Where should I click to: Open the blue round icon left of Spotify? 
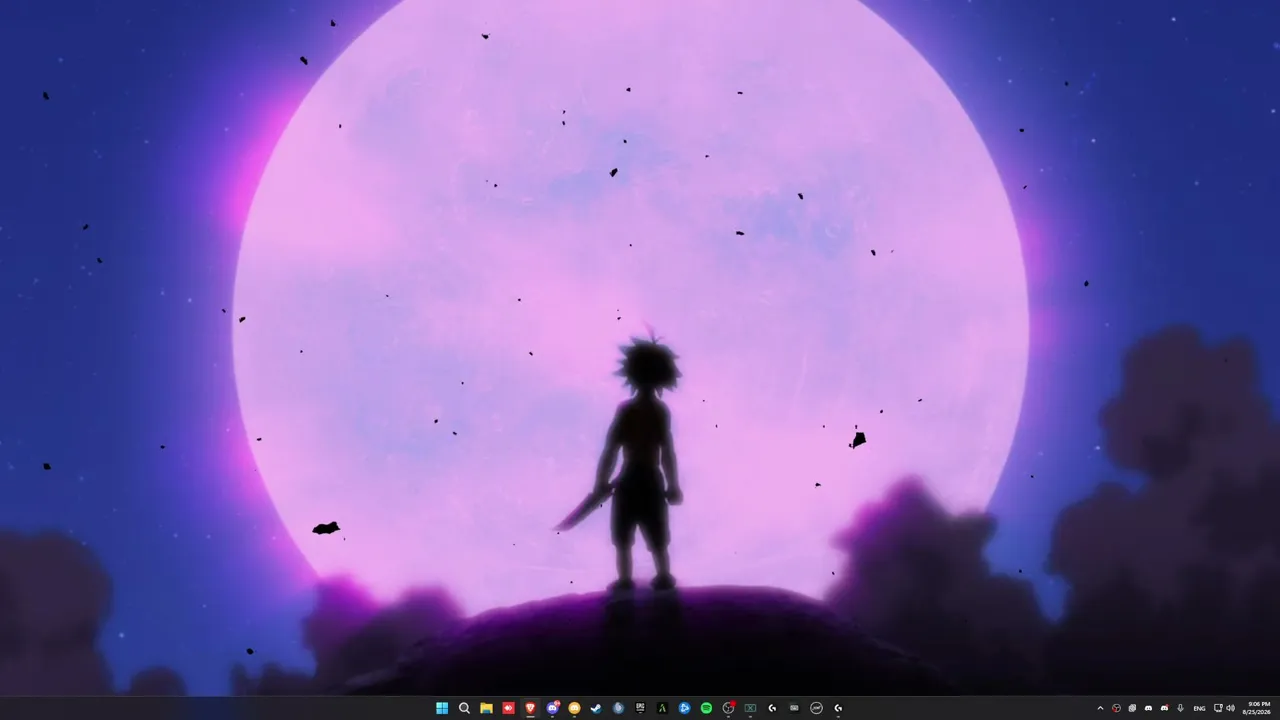(x=684, y=708)
